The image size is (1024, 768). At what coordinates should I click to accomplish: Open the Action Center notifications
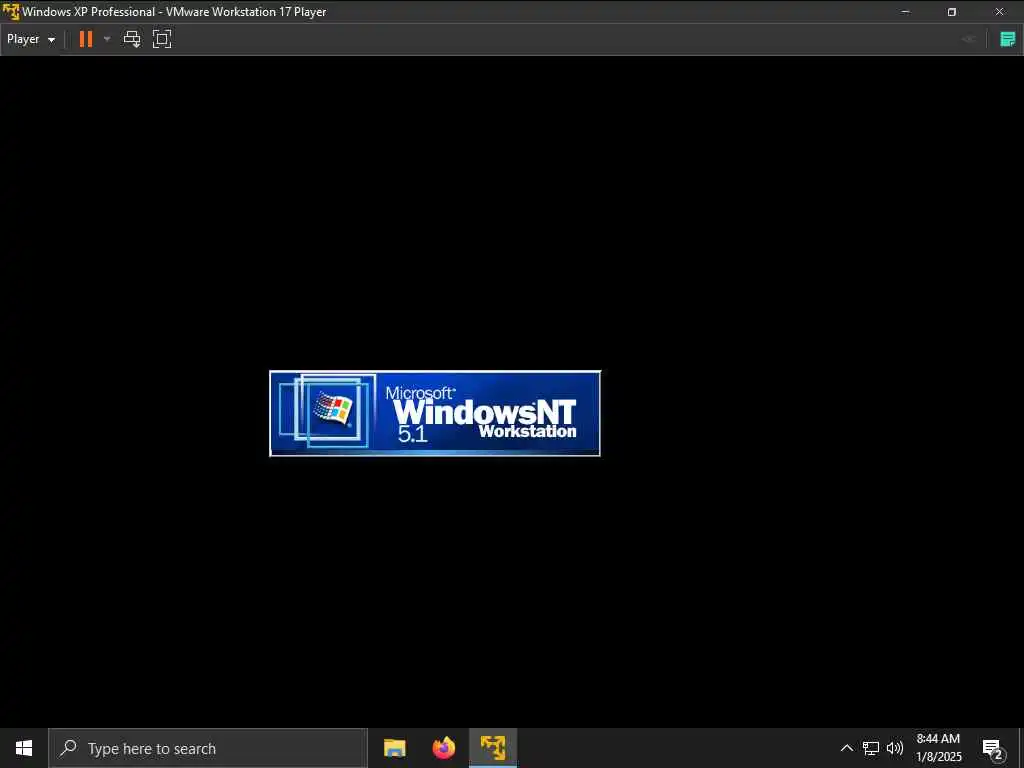coord(992,748)
